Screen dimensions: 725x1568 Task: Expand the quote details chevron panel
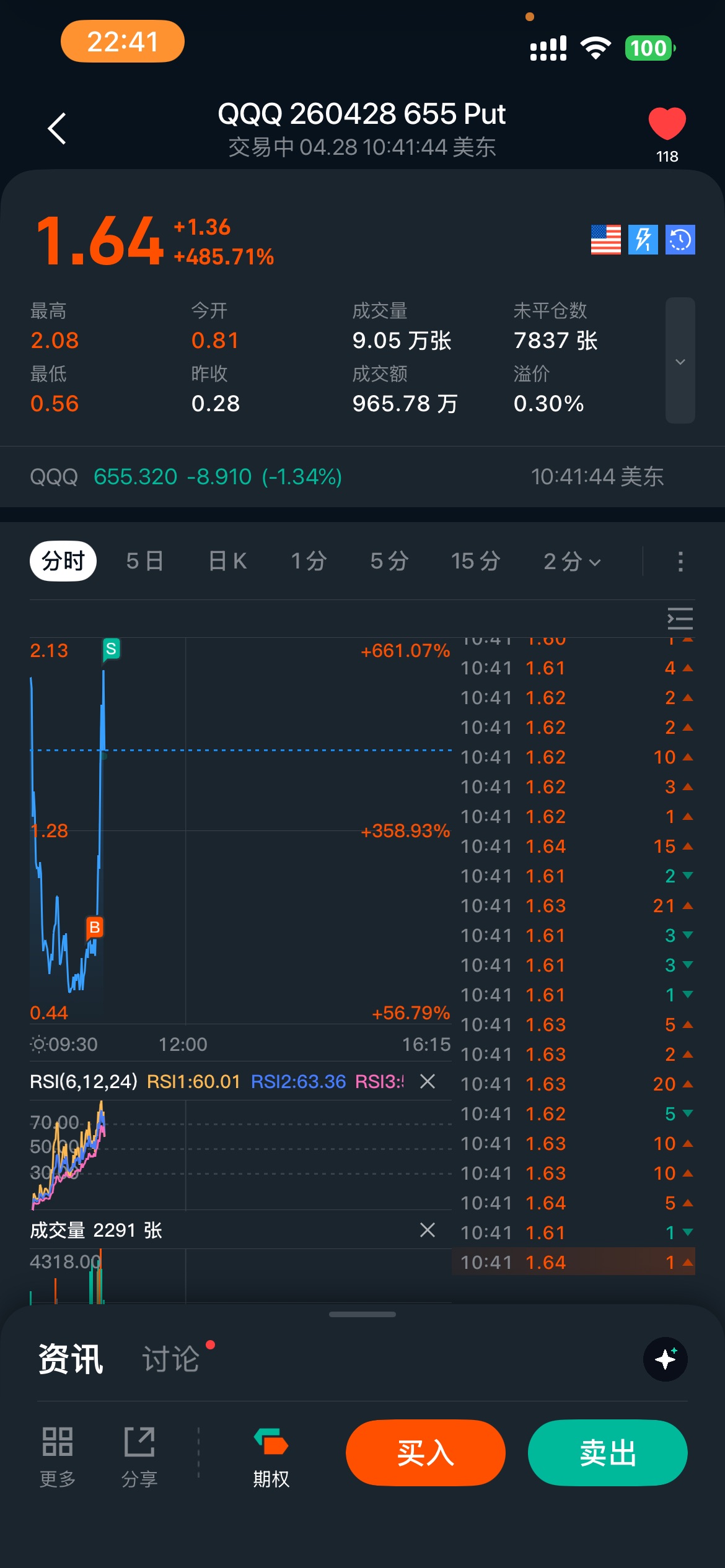tap(680, 361)
